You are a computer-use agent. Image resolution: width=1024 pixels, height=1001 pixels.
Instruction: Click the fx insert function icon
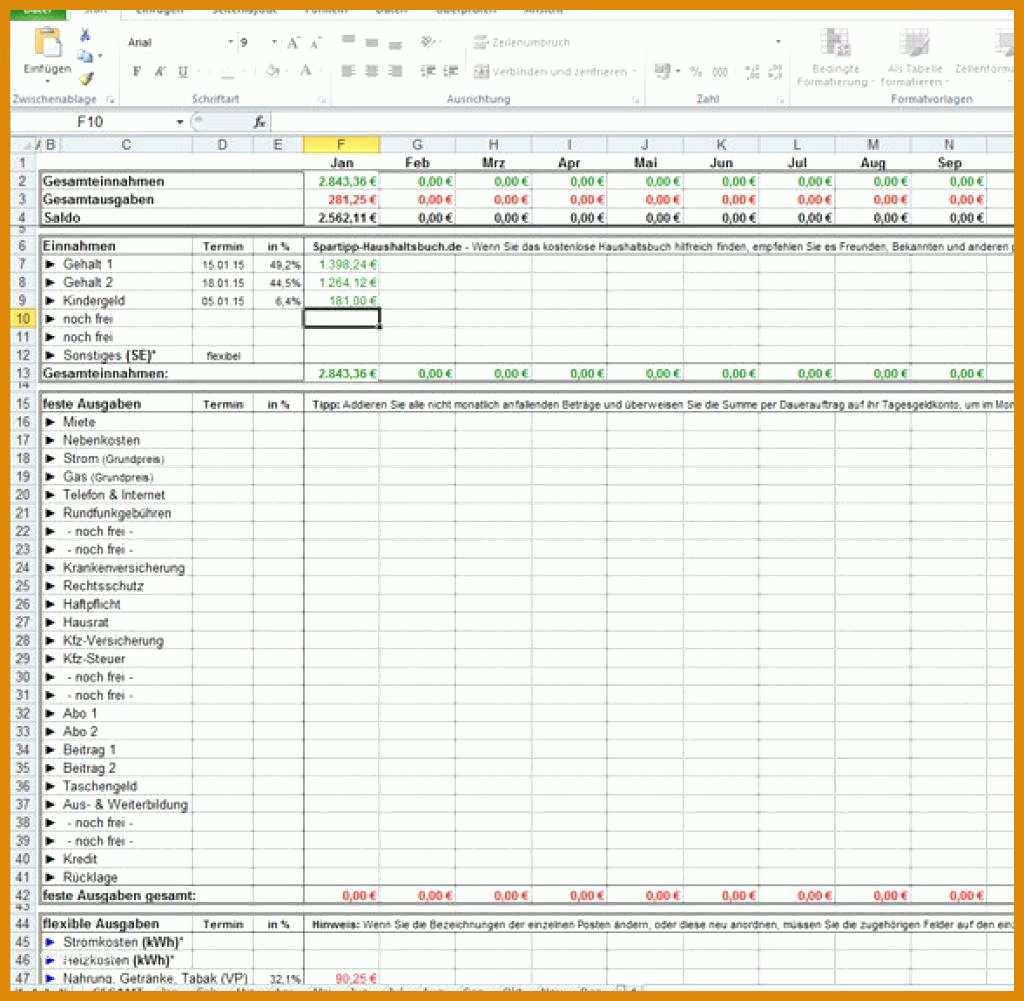pos(259,122)
